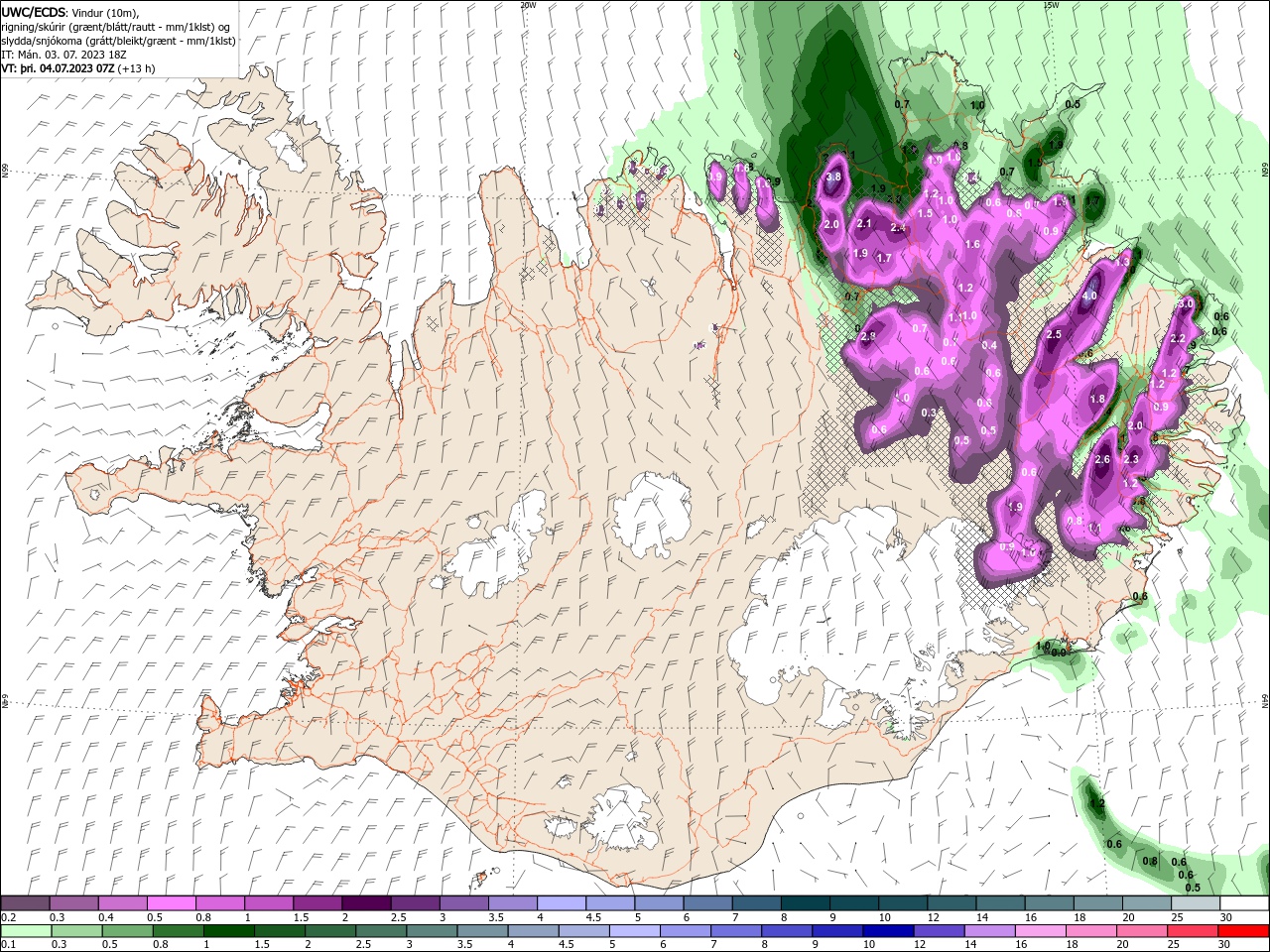Click the "(+13 h)" forecast offset text
The image size is (1270, 952).
[137, 68]
